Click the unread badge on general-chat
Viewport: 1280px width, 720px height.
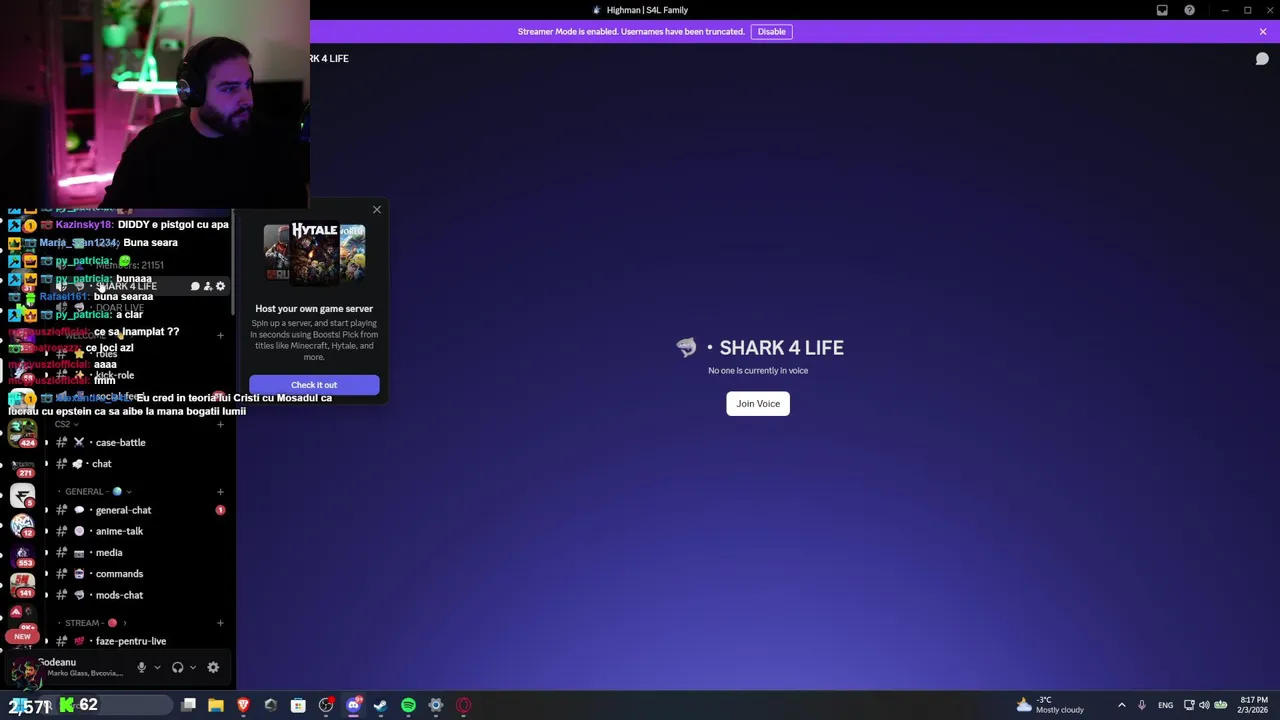coord(220,510)
